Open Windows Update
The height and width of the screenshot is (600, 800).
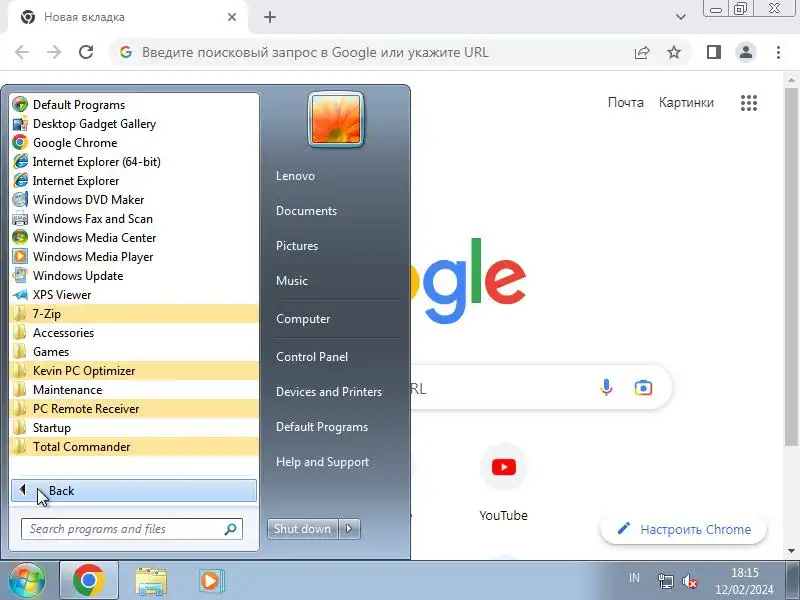(x=134, y=276)
